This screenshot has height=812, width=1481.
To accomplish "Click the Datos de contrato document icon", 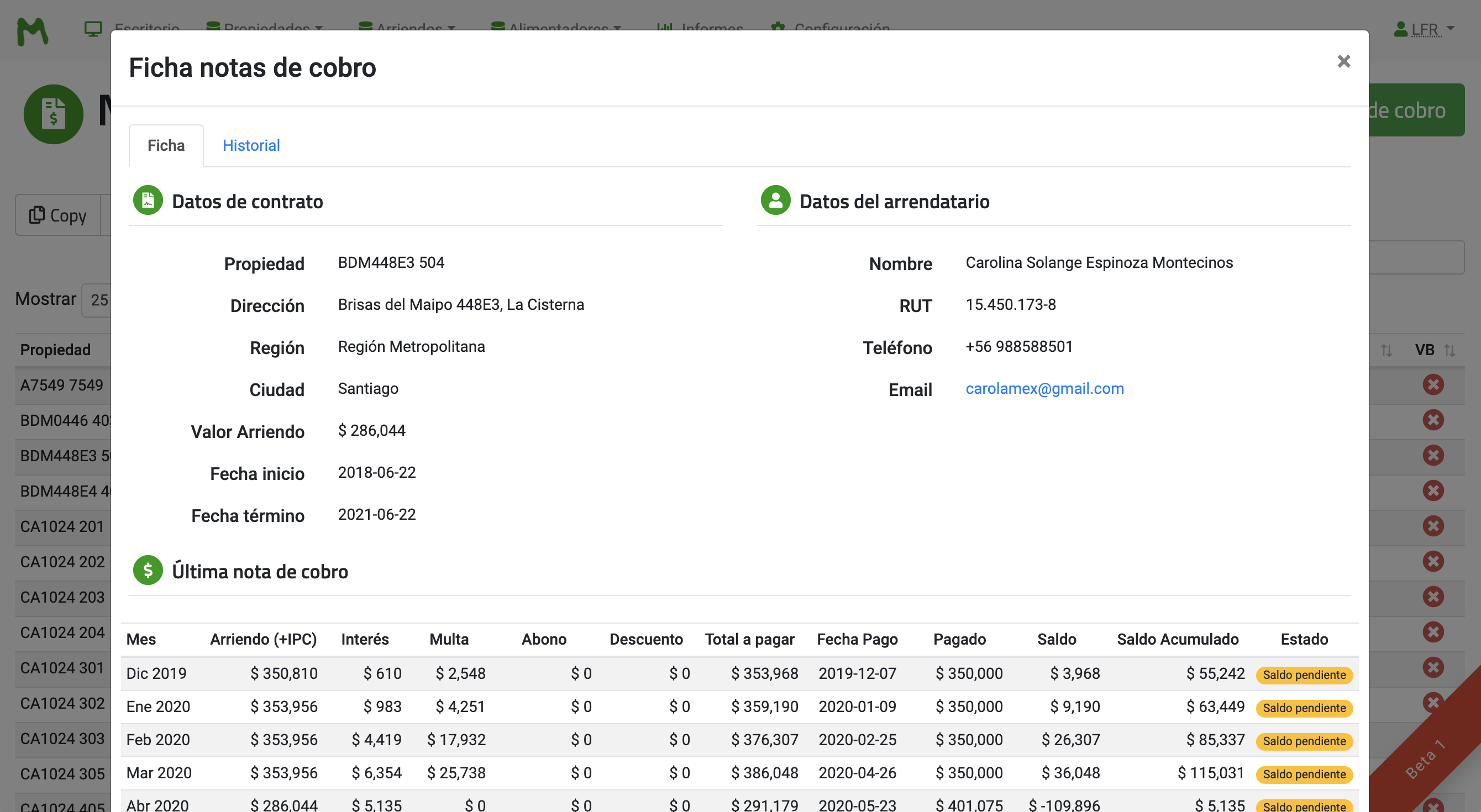I will point(148,201).
